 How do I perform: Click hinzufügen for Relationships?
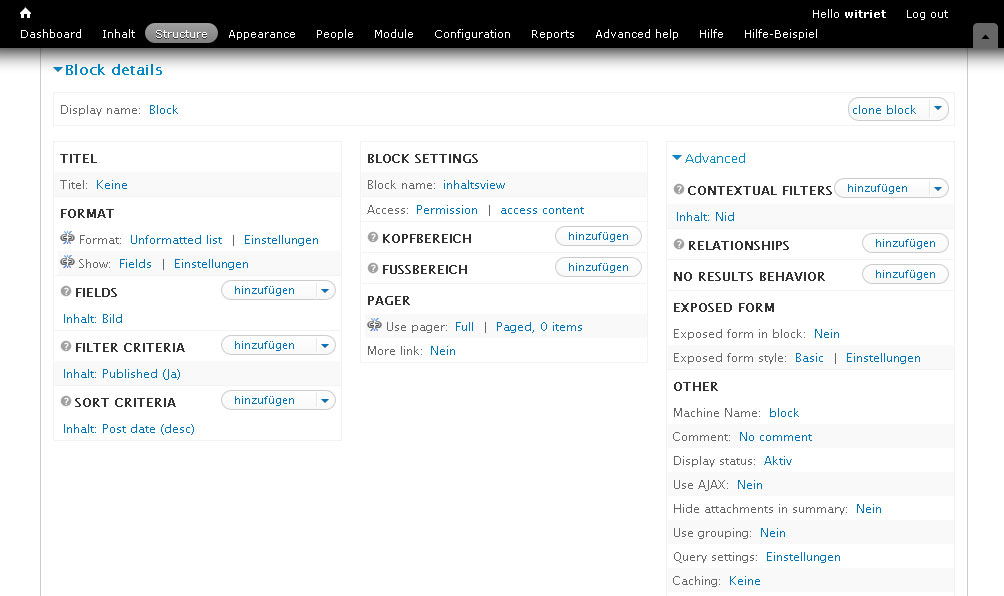[x=905, y=243]
